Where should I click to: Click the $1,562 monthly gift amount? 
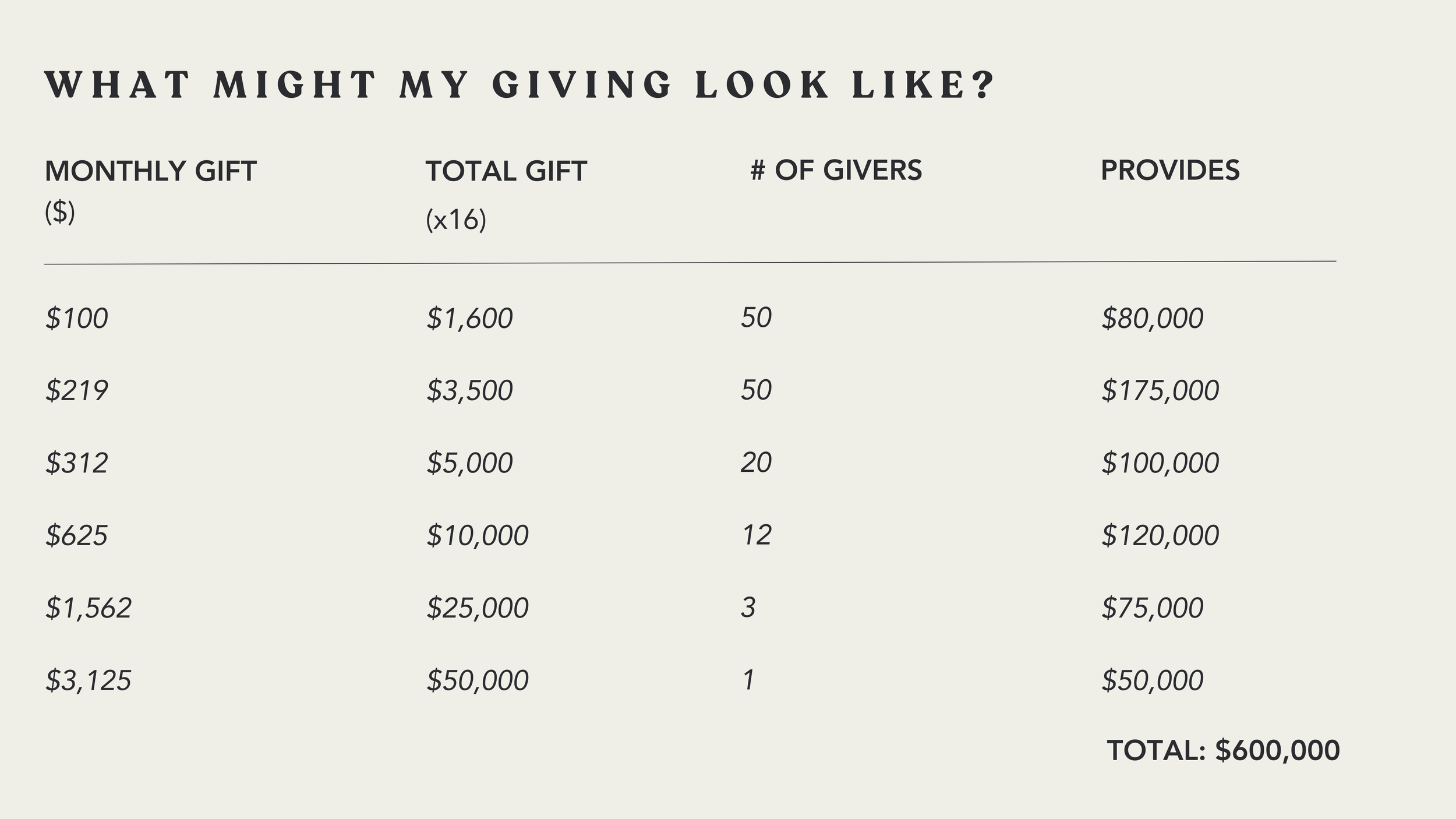coord(89,608)
